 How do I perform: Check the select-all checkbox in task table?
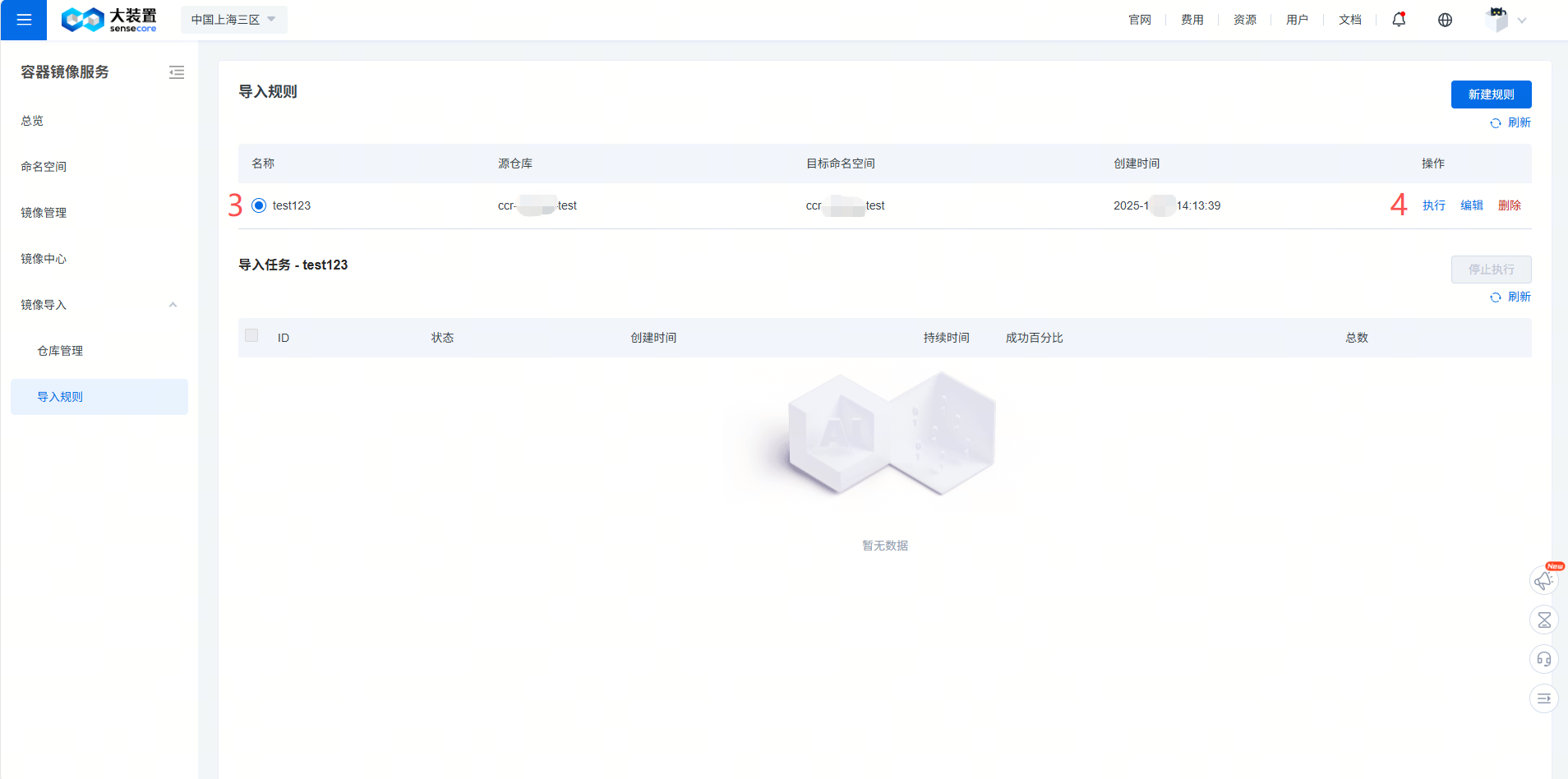click(251, 335)
